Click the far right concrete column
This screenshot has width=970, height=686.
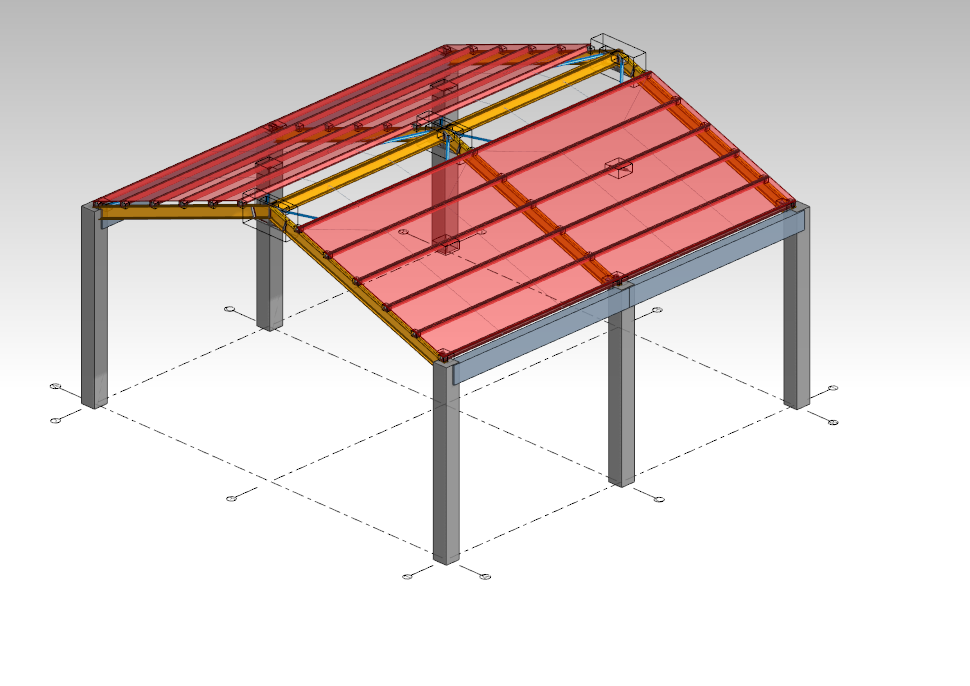(796, 320)
